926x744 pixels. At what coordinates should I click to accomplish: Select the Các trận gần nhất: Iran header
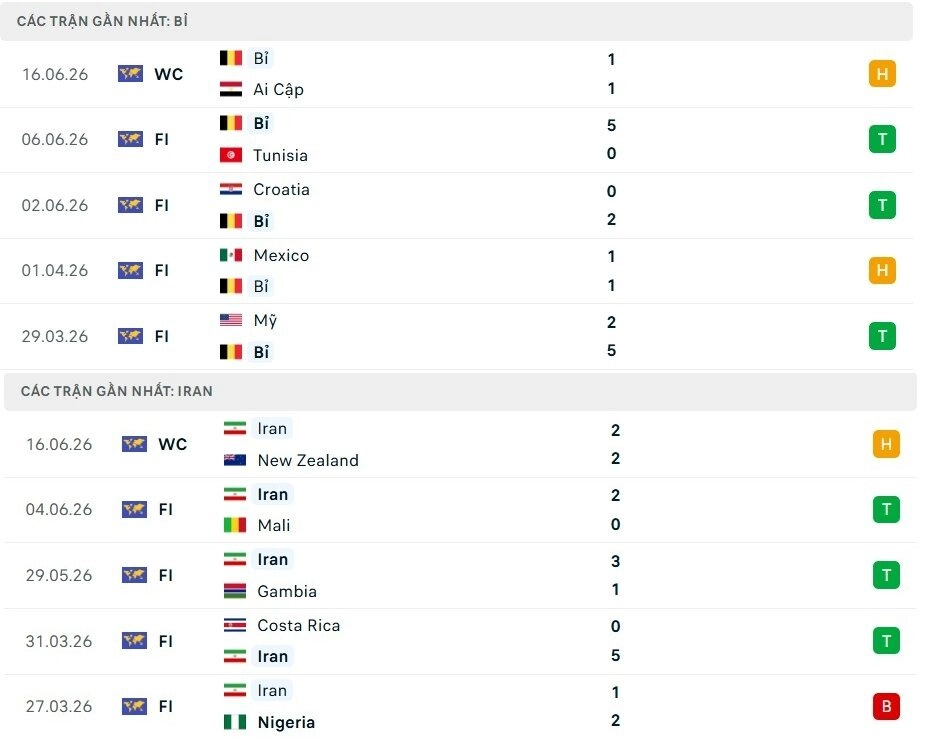click(x=460, y=391)
